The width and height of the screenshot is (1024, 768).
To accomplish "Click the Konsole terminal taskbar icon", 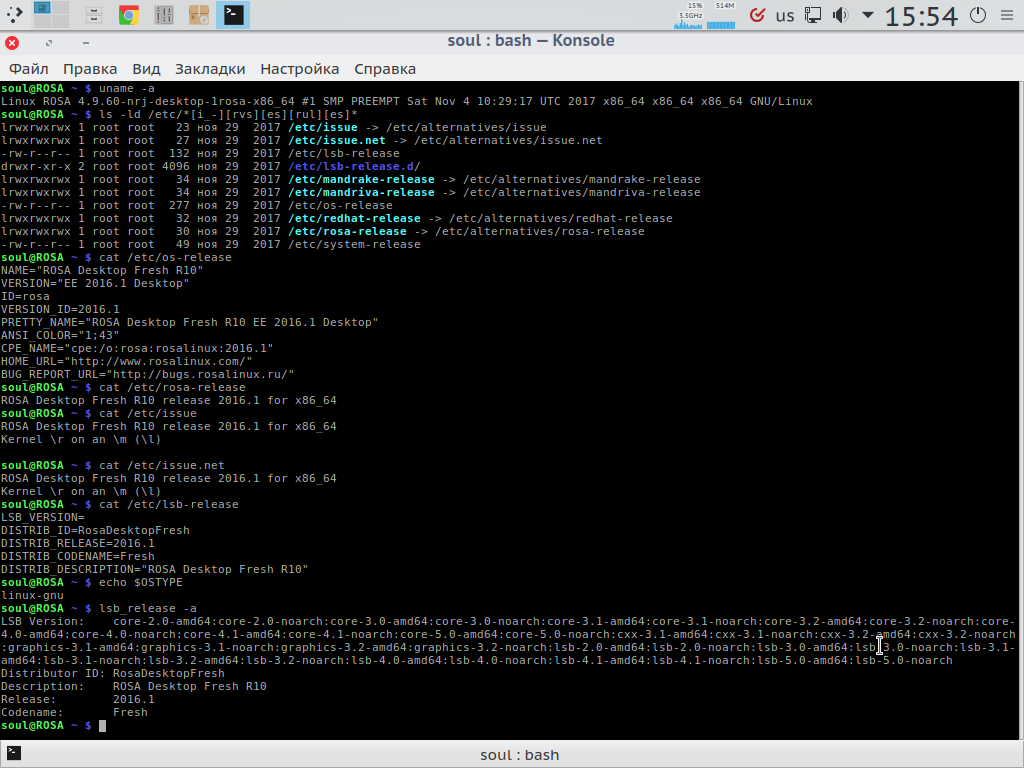I will (x=233, y=14).
